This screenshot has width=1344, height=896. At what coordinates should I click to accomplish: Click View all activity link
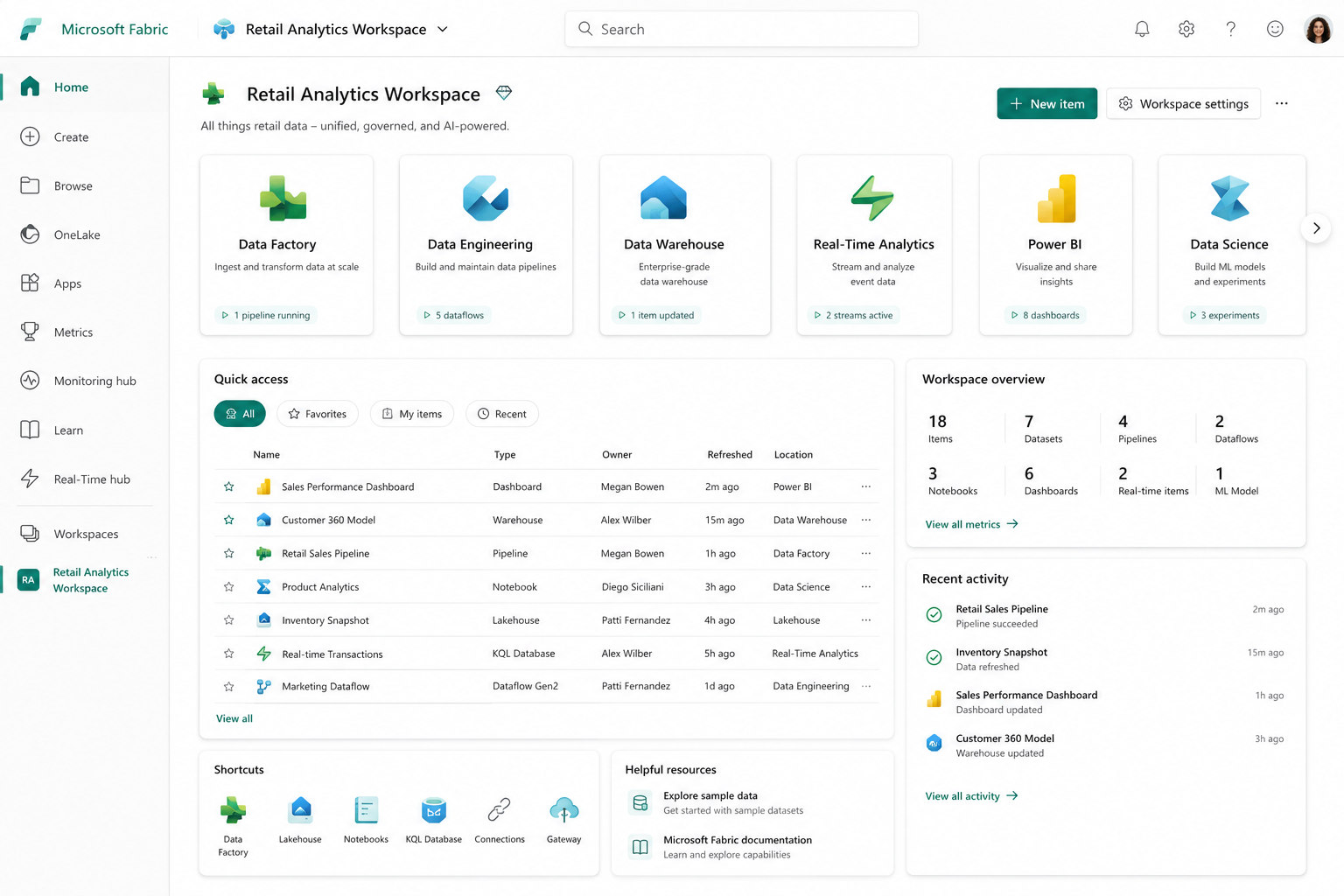click(972, 796)
